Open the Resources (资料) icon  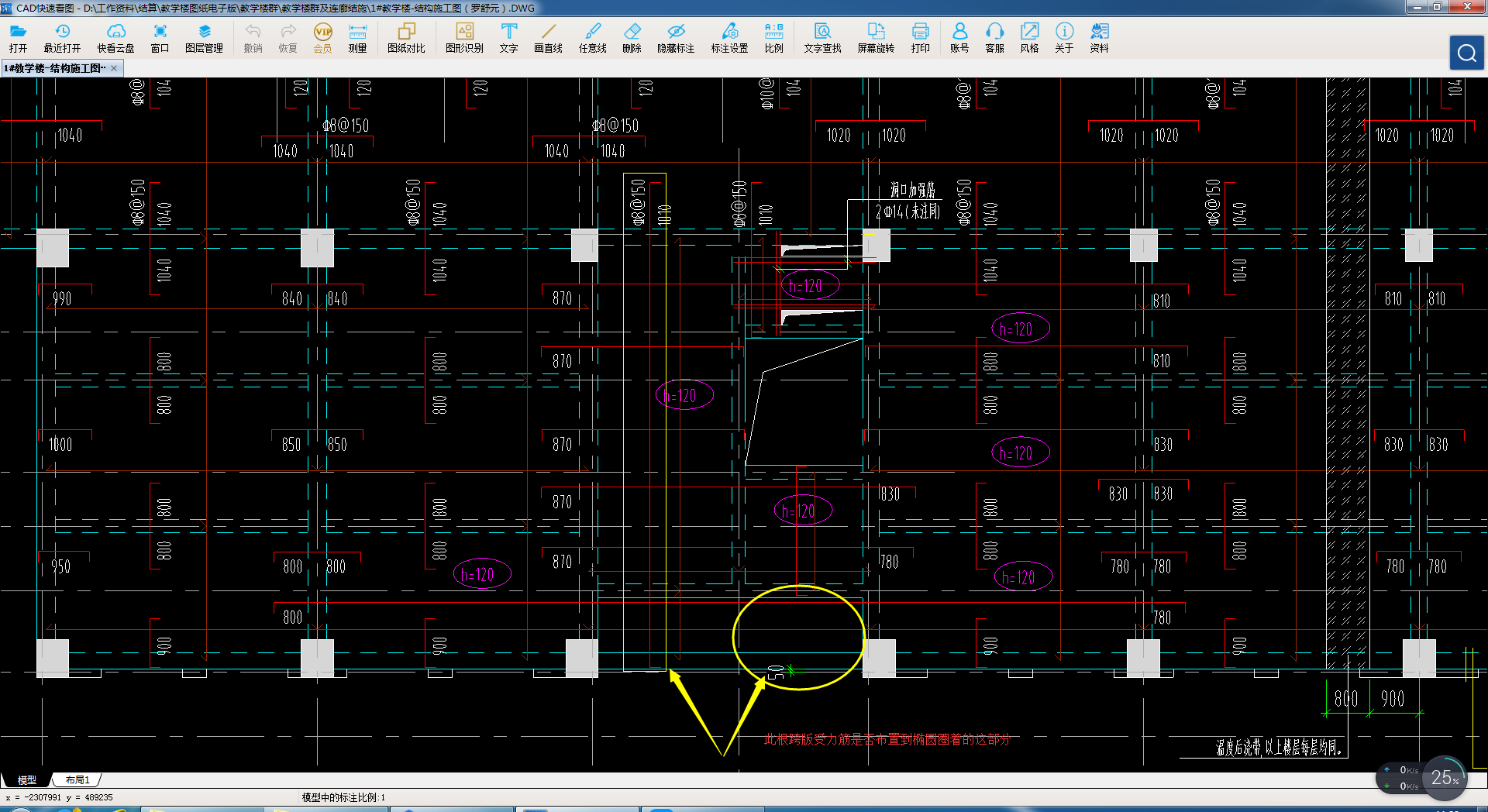1099,38
